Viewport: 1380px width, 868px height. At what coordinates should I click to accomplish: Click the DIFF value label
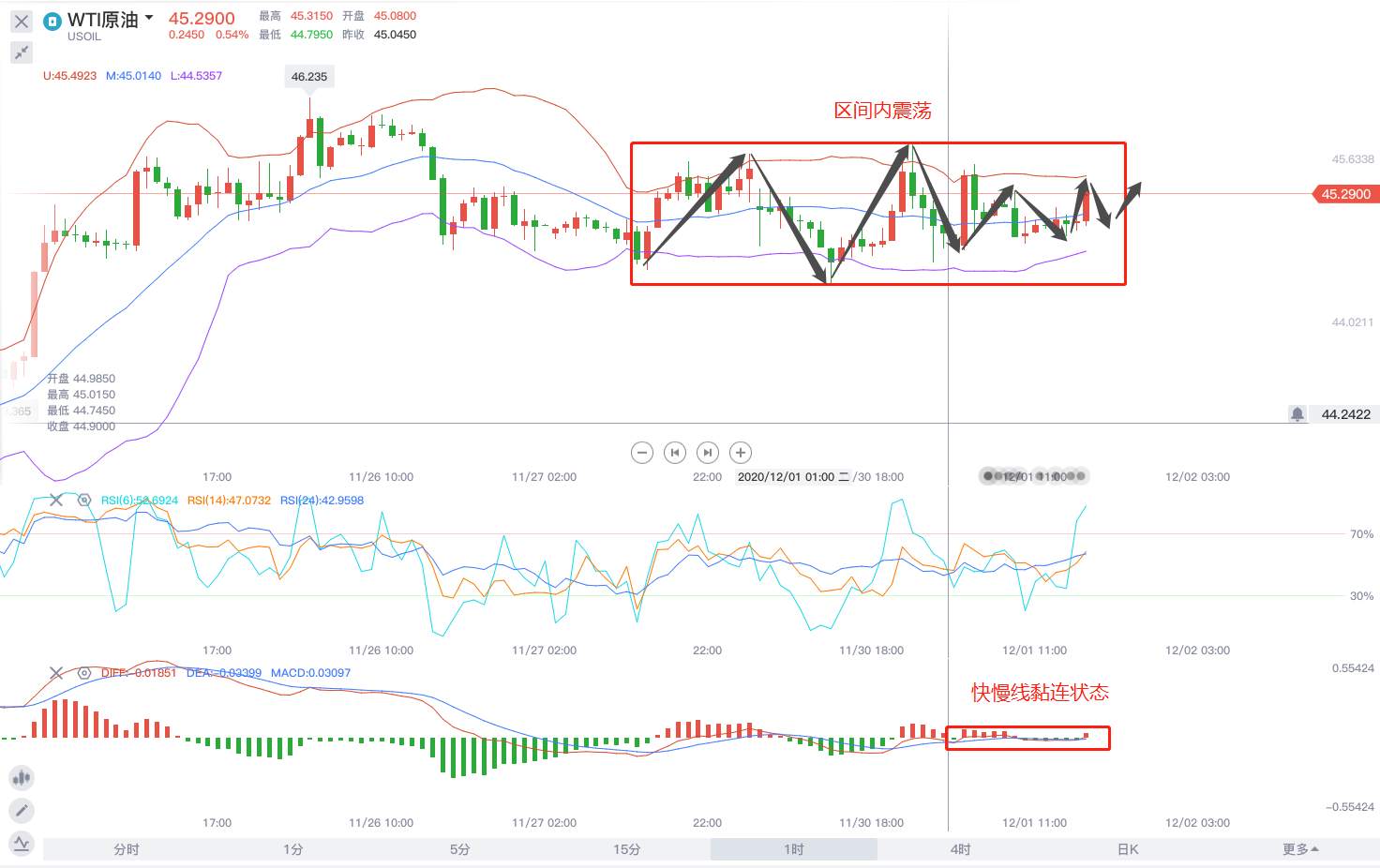click(139, 673)
